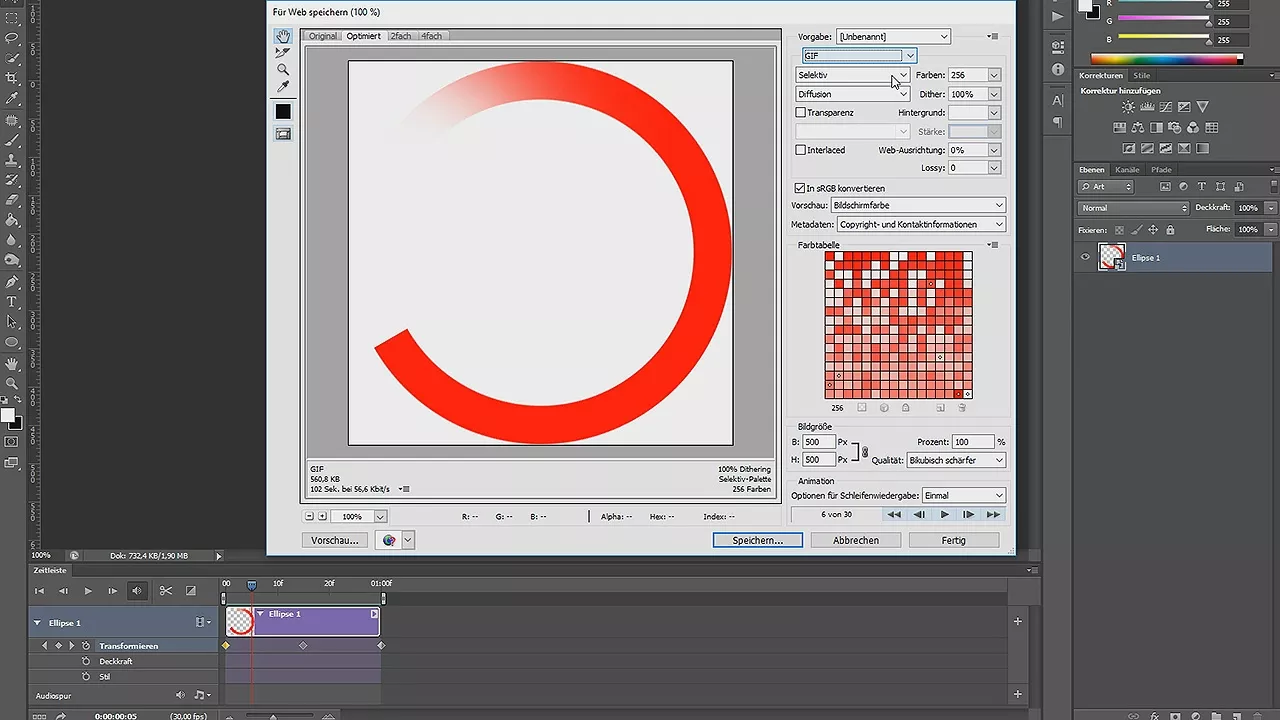The width and height of the screenshot is (1280, 720).
Task: Open a Curves adjustment from Korrektur hinzufügen
Action: tap(1165, 107)
